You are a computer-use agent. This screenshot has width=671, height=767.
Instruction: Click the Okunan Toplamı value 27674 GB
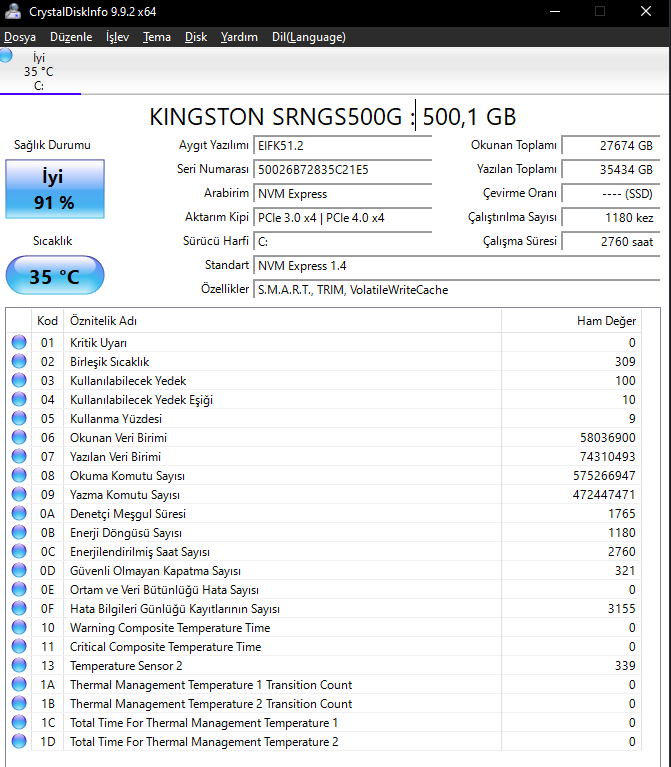tap(610, 146)
